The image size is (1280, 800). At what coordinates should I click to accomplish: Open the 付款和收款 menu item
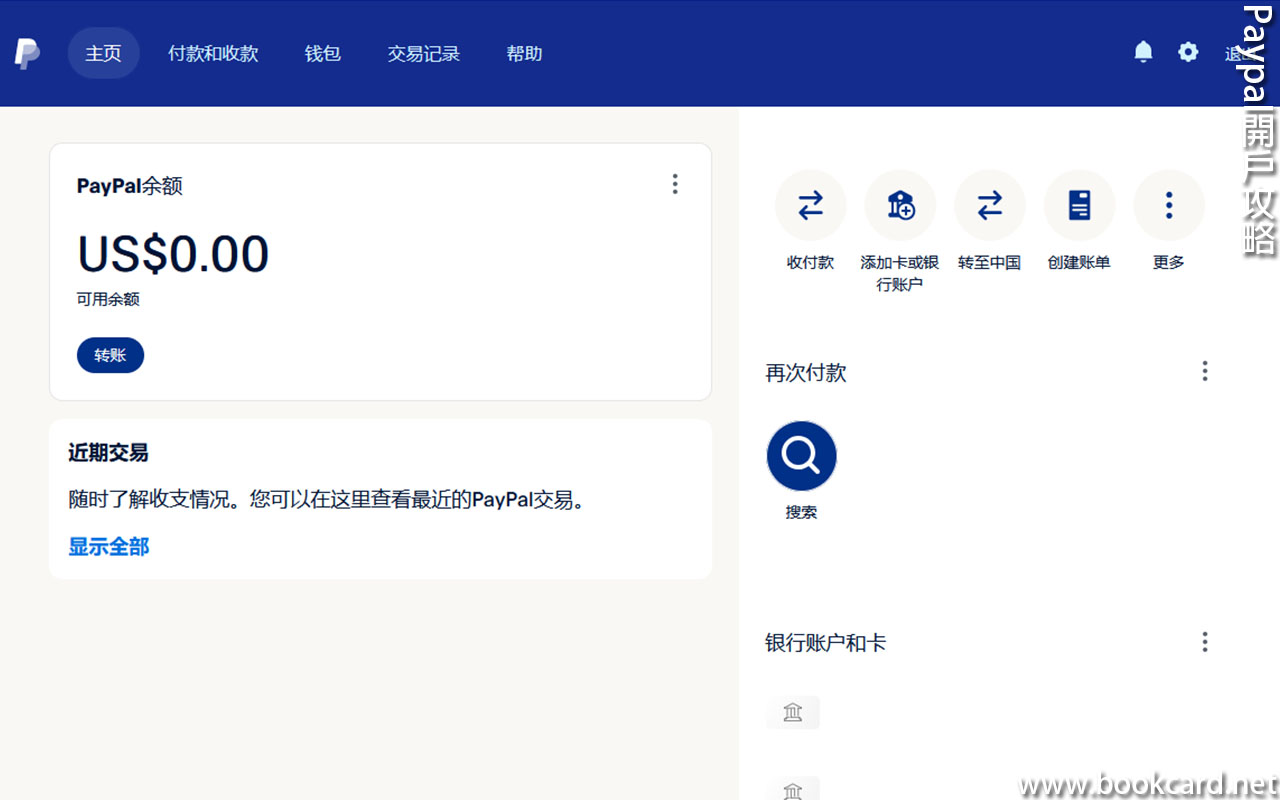213,53
